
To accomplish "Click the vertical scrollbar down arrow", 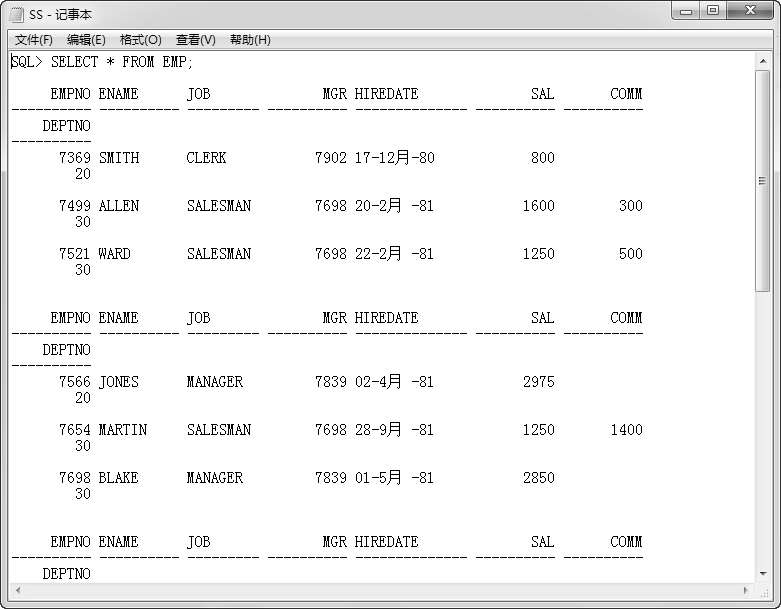I will point(762,573).
